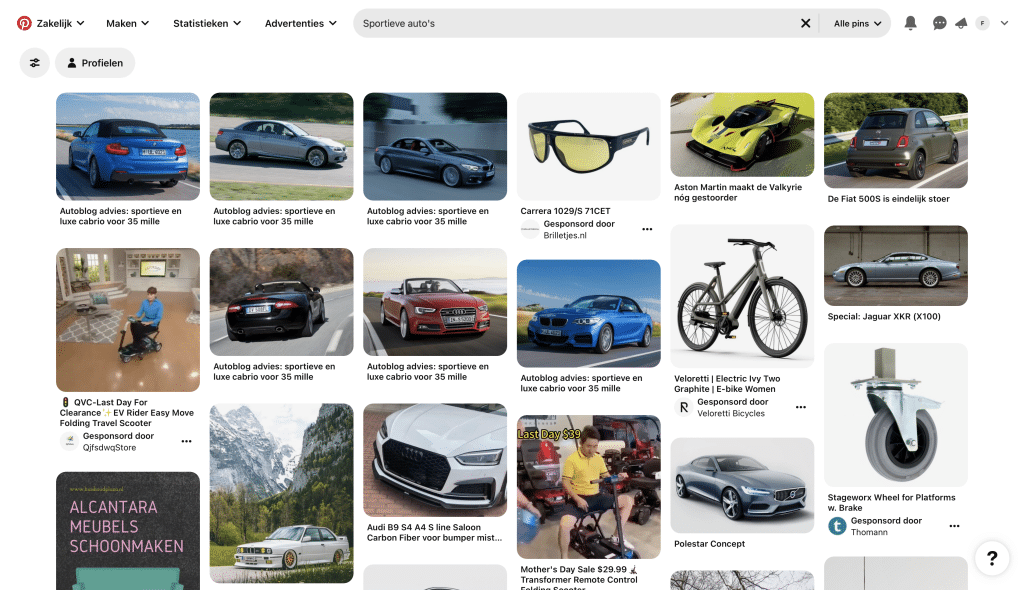The image size is (1024, 590).
Task: Click the QjfsdwqStore advertiser avatar
Action: 69,441
